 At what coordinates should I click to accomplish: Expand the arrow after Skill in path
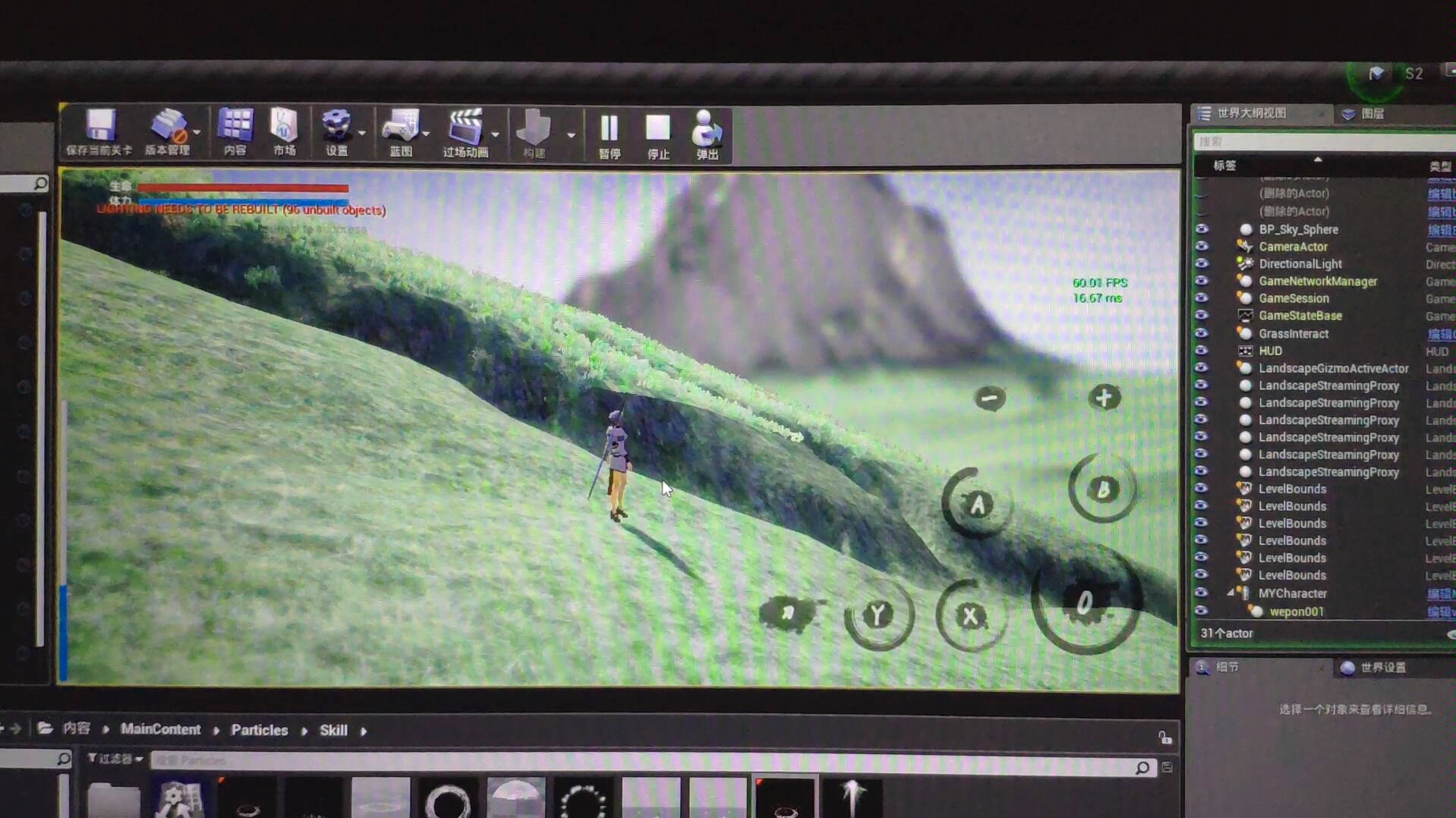364,731
